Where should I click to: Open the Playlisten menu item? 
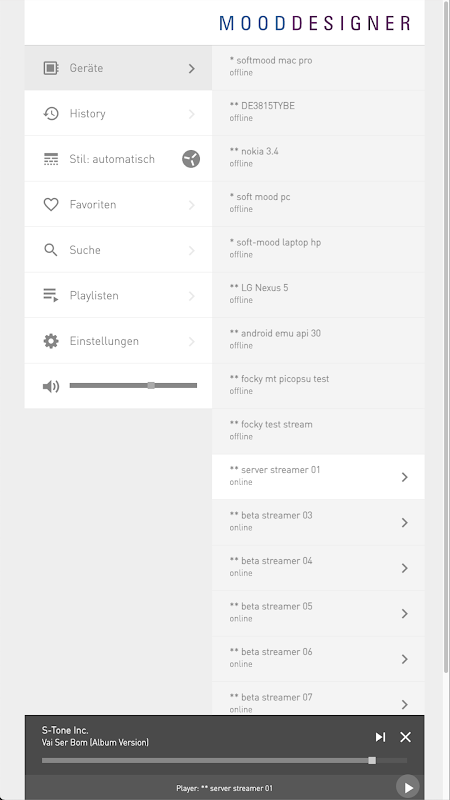coord(118,295)
